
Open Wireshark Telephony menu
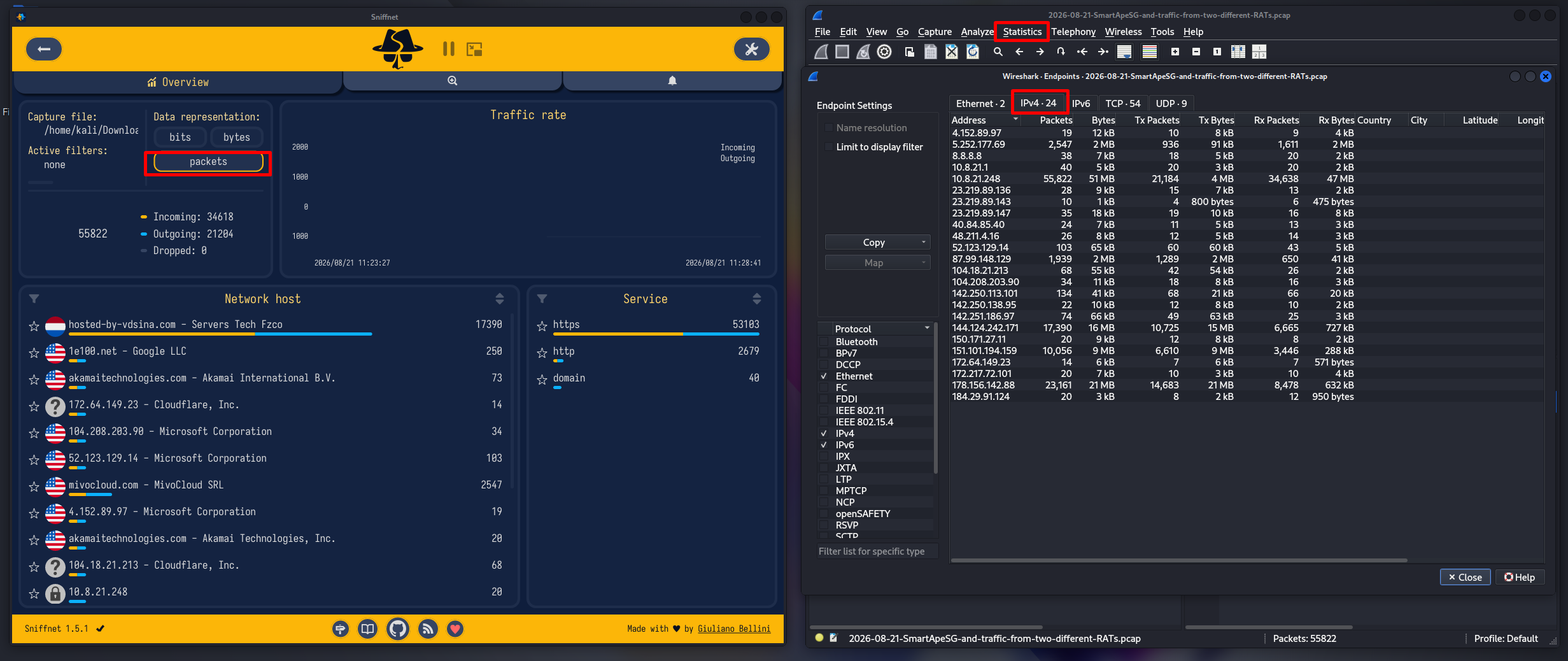pyautogui.click(x=1073, y=32)
